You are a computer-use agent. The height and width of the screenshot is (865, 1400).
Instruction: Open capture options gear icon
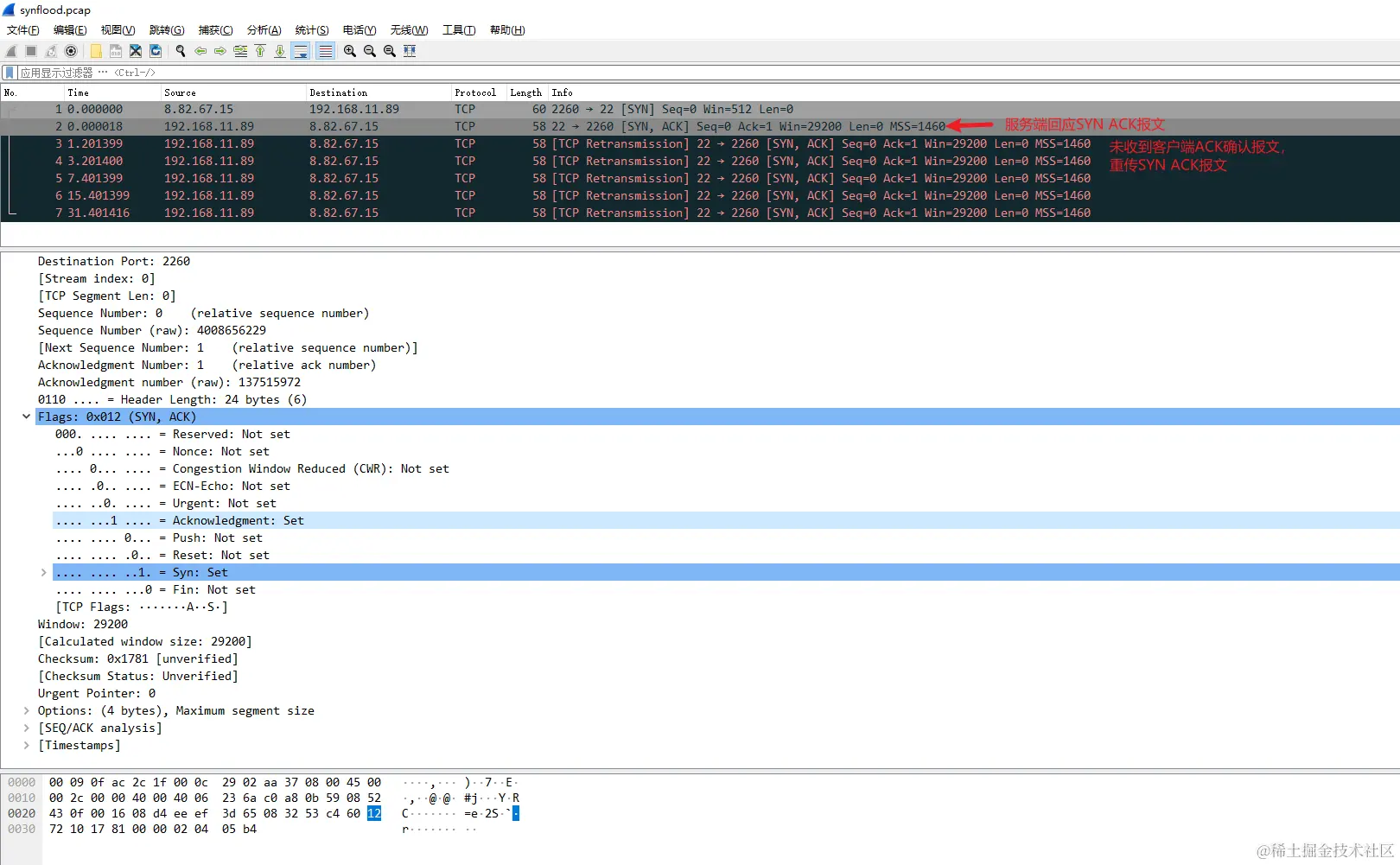pyautogui.click(x=71, y=51)
